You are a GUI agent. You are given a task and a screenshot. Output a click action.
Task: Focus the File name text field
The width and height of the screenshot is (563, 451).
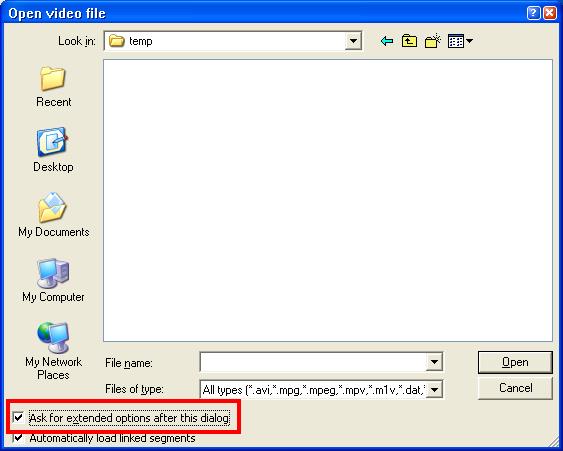pos(313,362)
